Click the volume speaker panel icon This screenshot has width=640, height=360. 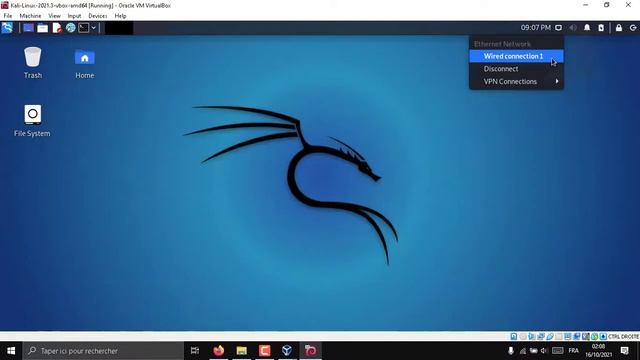pos(573,28)
